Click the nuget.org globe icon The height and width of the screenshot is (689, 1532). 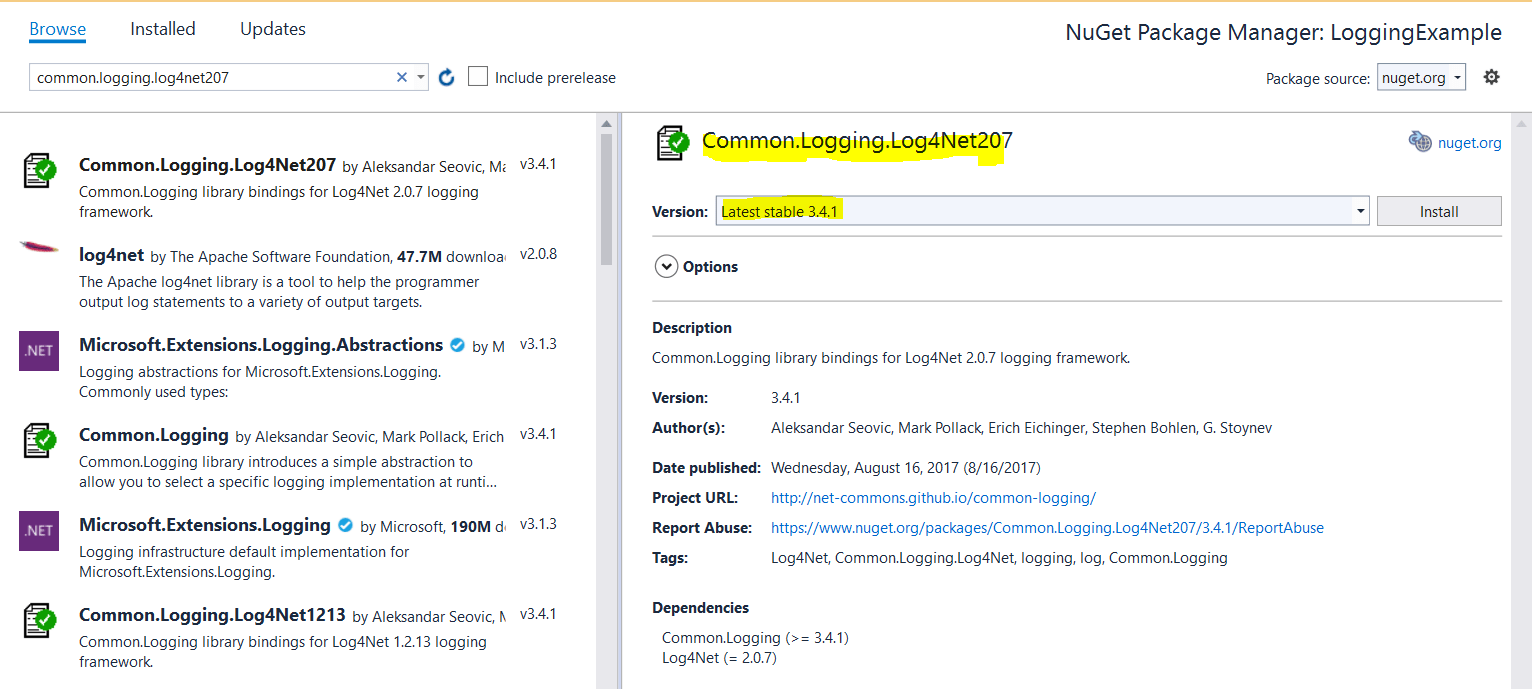coord(1420,142)
